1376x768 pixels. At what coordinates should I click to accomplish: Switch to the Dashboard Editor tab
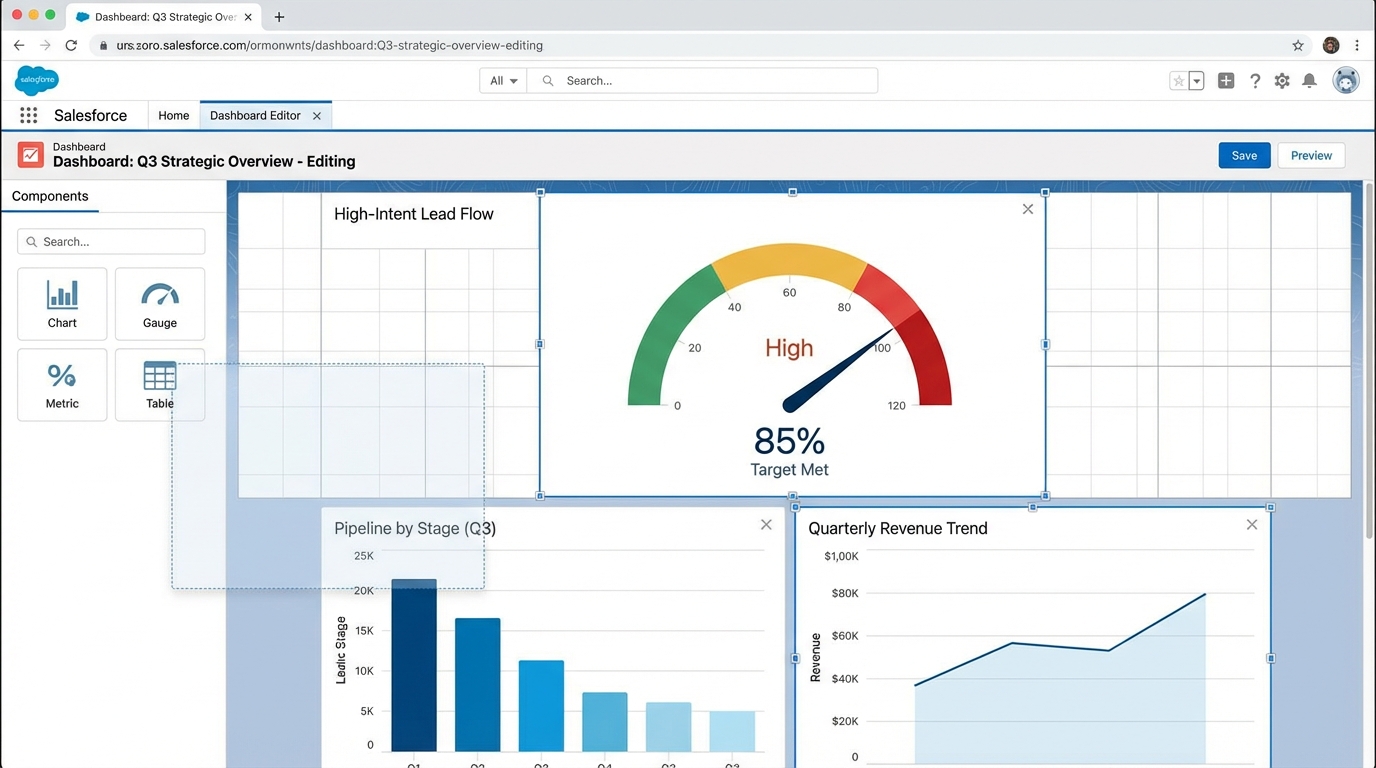tap(253, 115)
